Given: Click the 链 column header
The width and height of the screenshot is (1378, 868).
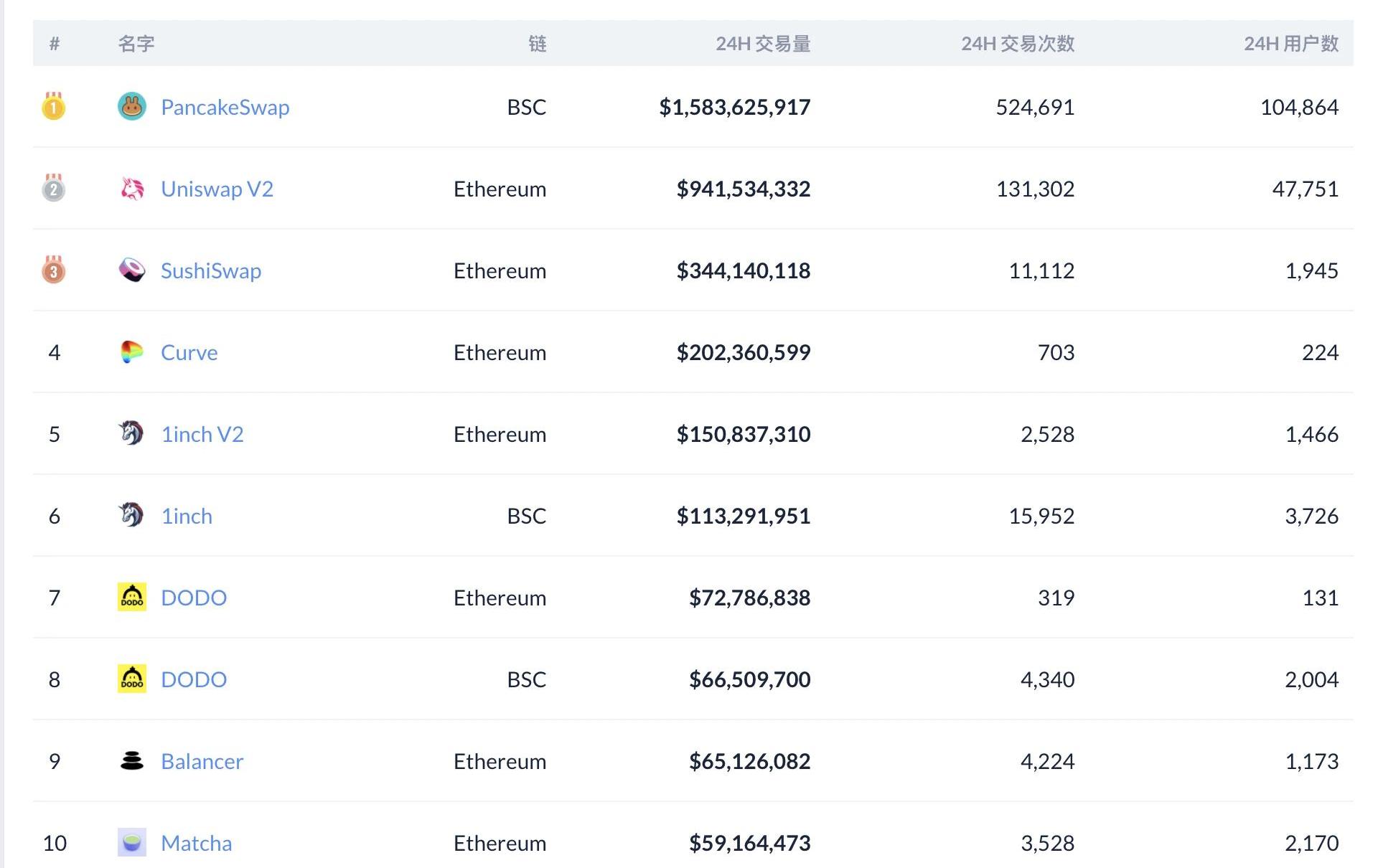Looking at the screenshot, I should [x=538, y=44].
